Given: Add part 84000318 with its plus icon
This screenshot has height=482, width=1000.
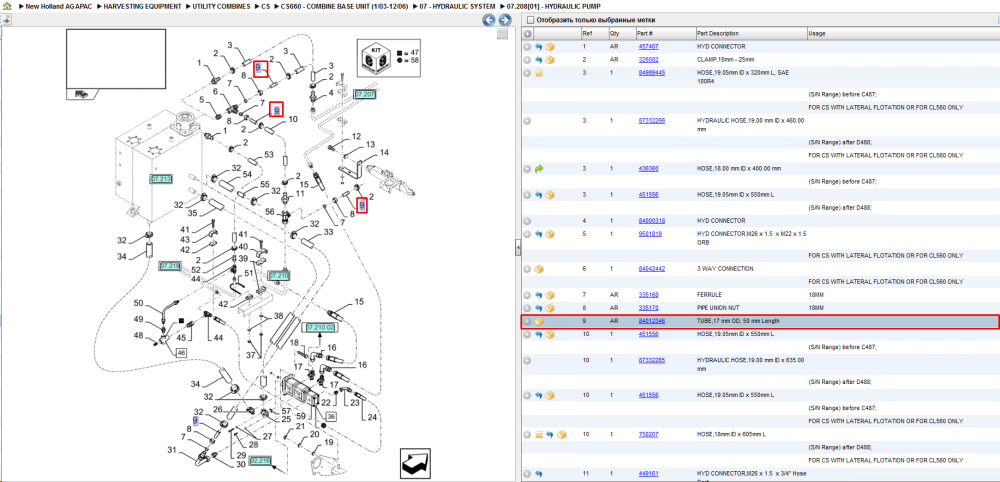Looking at the screenshot, I should tap(527, 221).
